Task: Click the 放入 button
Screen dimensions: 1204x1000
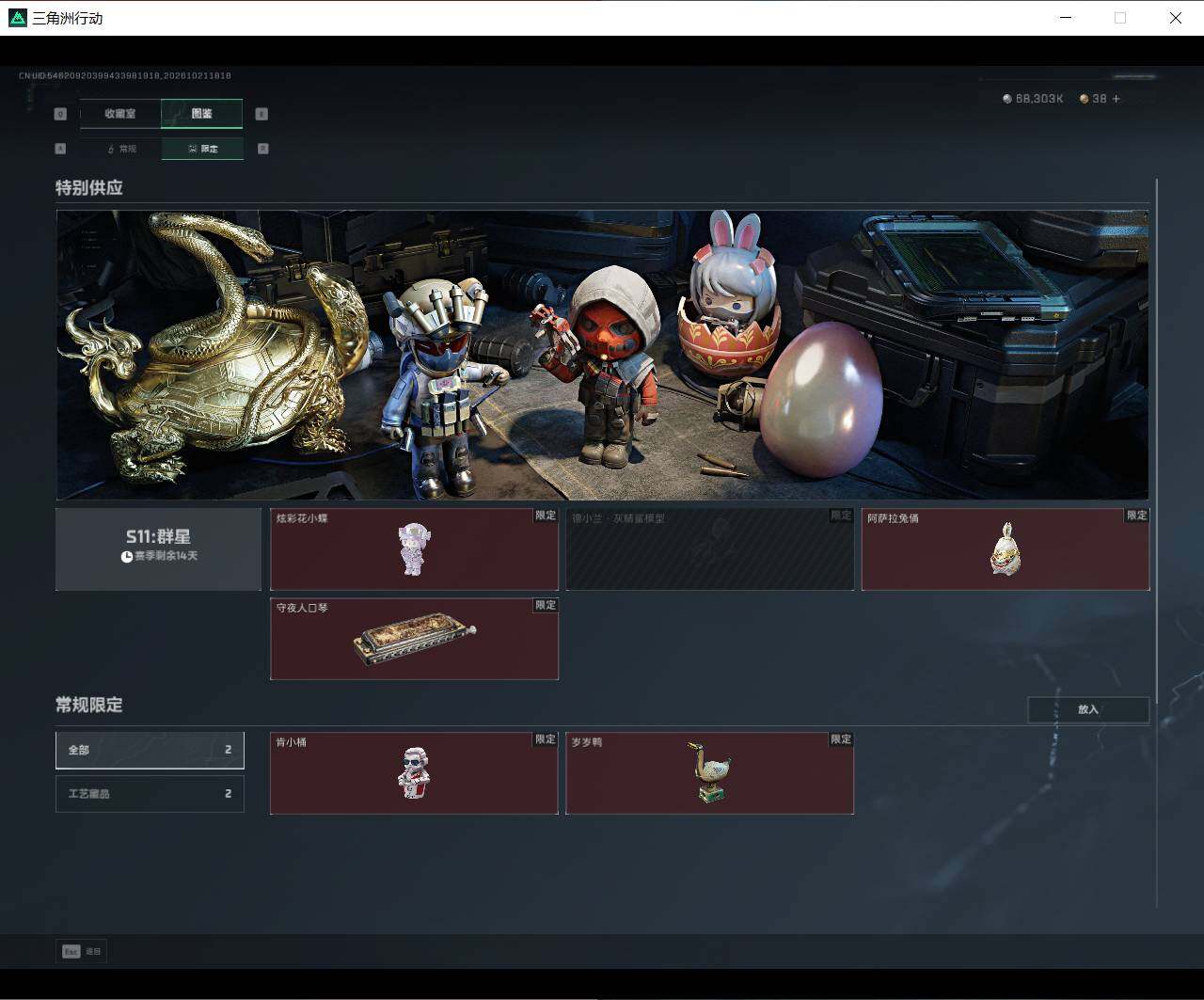Action: (1088, 709)
